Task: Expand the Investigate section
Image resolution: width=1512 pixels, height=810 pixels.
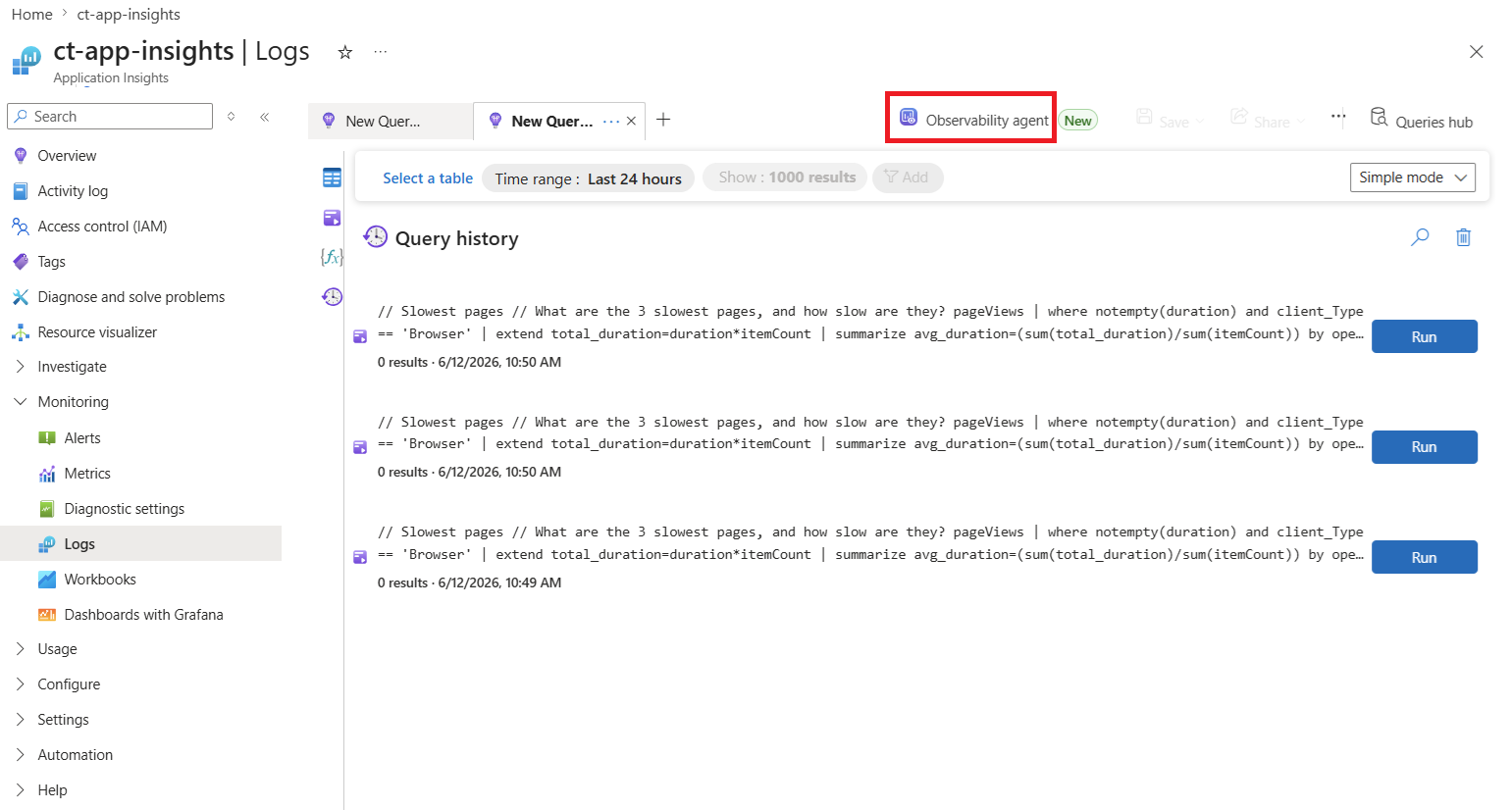Action: pos(72,367)
